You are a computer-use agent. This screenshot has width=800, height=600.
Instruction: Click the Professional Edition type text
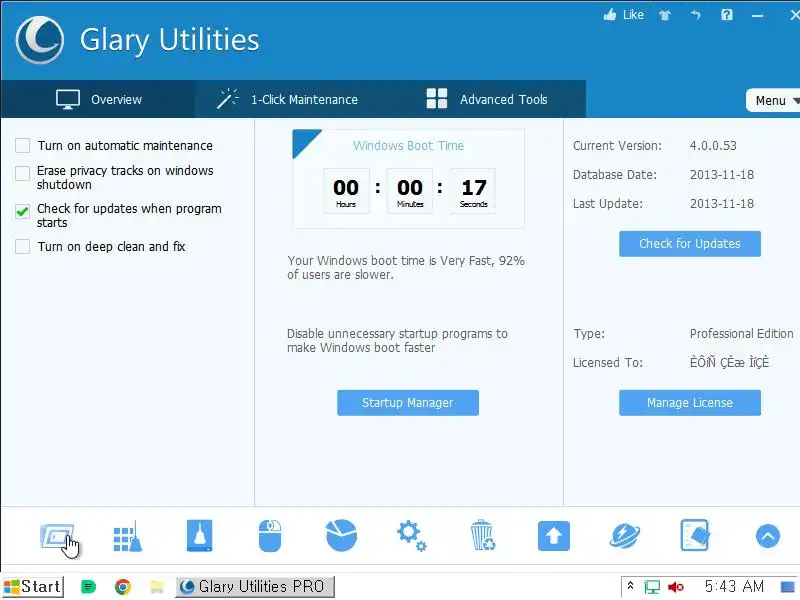741,334
